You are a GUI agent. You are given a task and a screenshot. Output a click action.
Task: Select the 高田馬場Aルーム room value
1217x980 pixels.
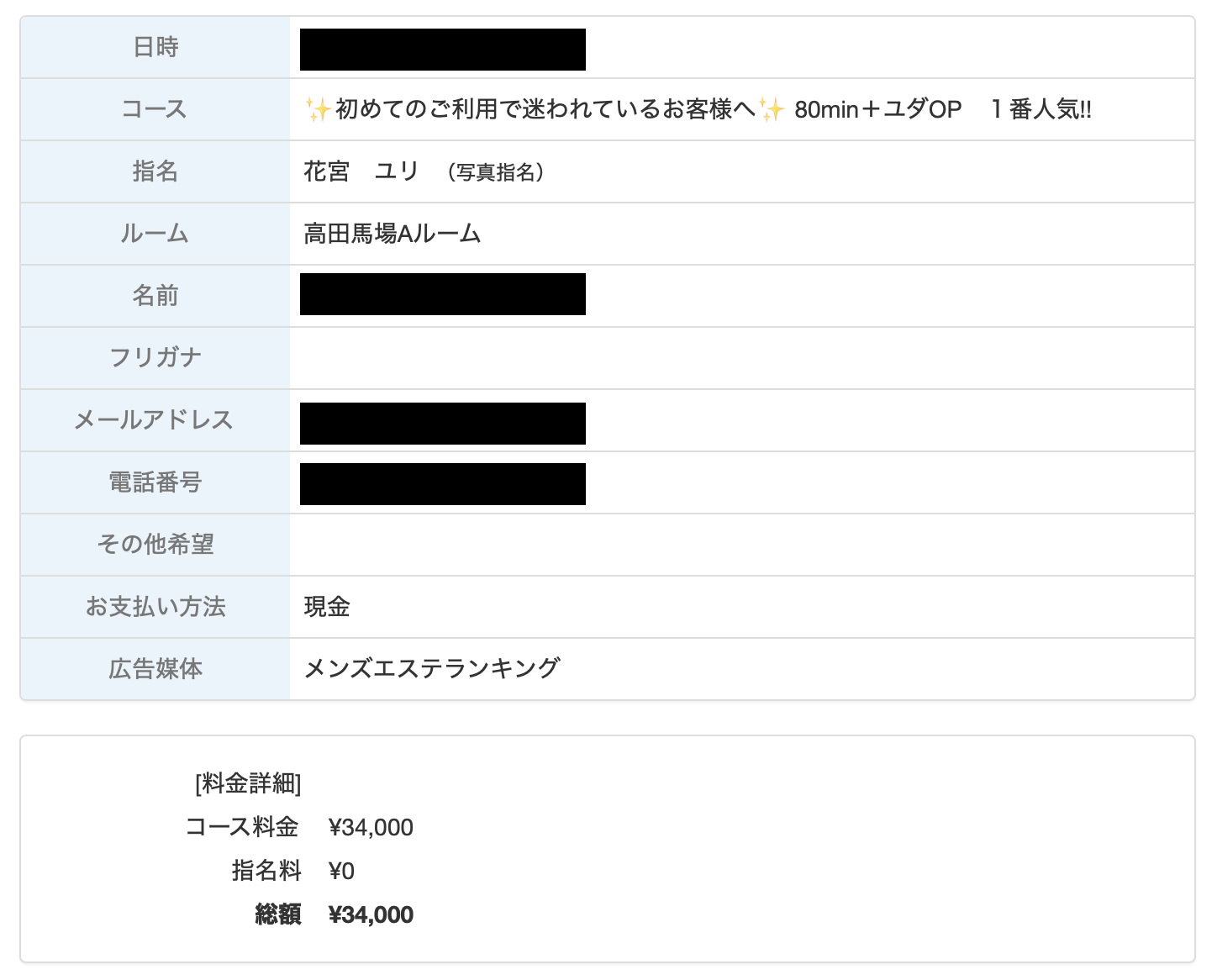pos(392,234)
